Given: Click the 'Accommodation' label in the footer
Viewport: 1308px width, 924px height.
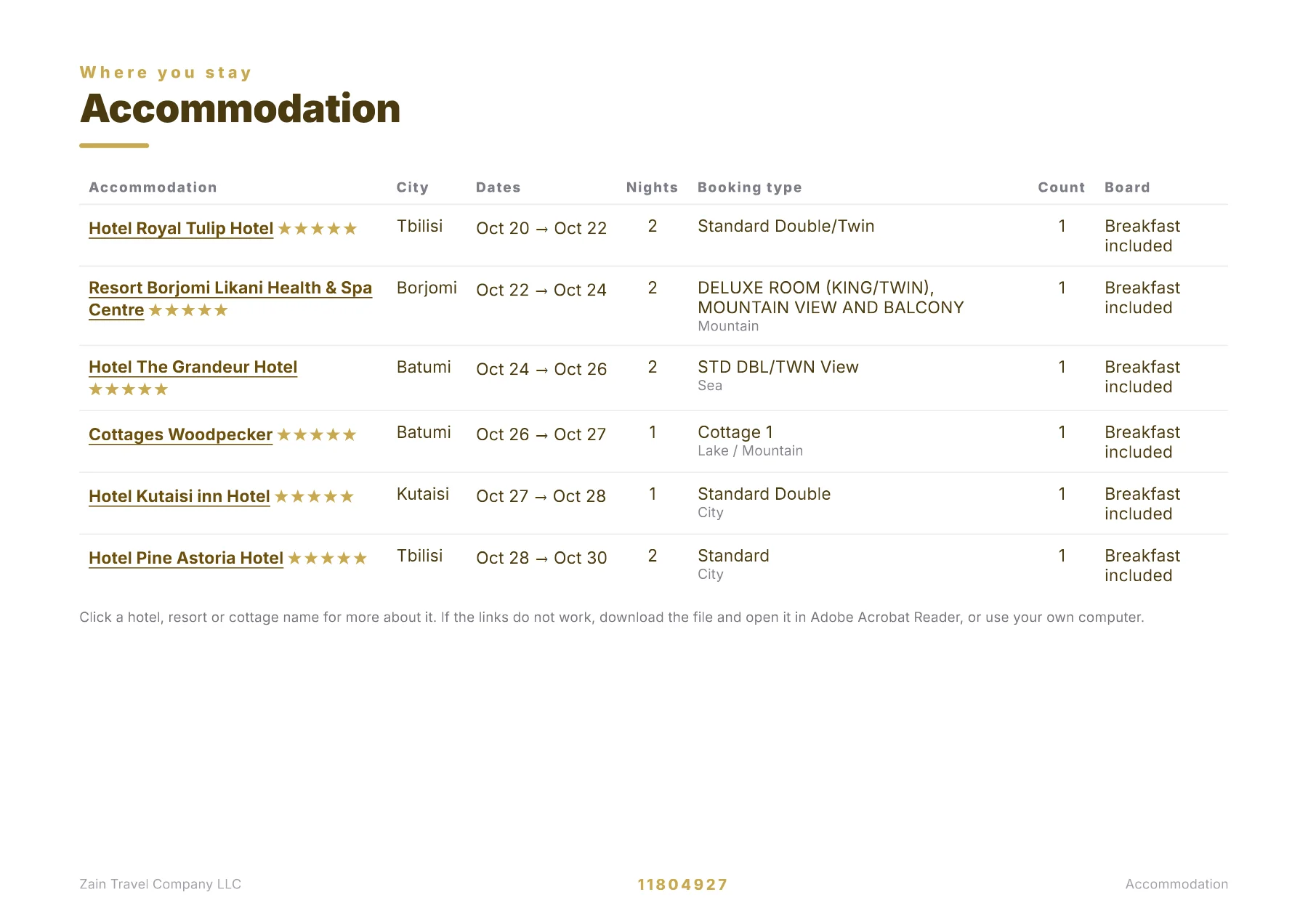Looking at the screenshot, I should (x=1177, y=884).
